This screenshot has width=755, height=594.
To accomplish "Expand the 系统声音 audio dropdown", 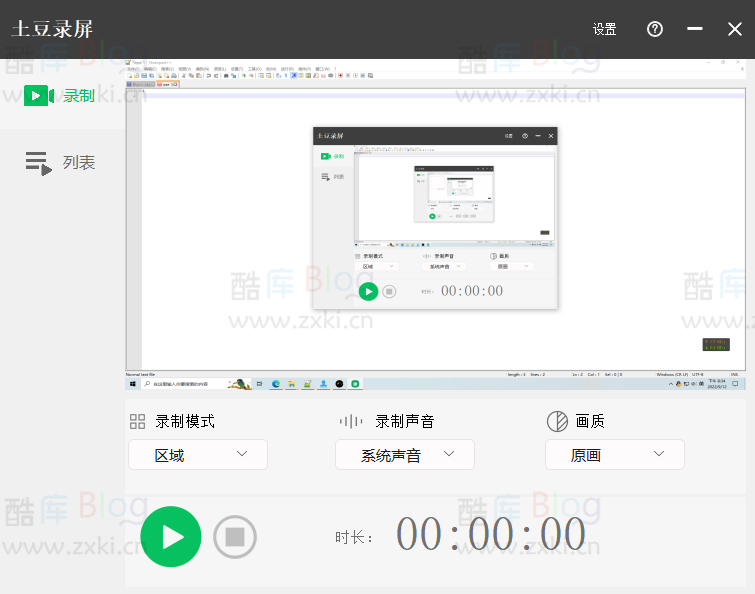I will [x=405, y=454].
